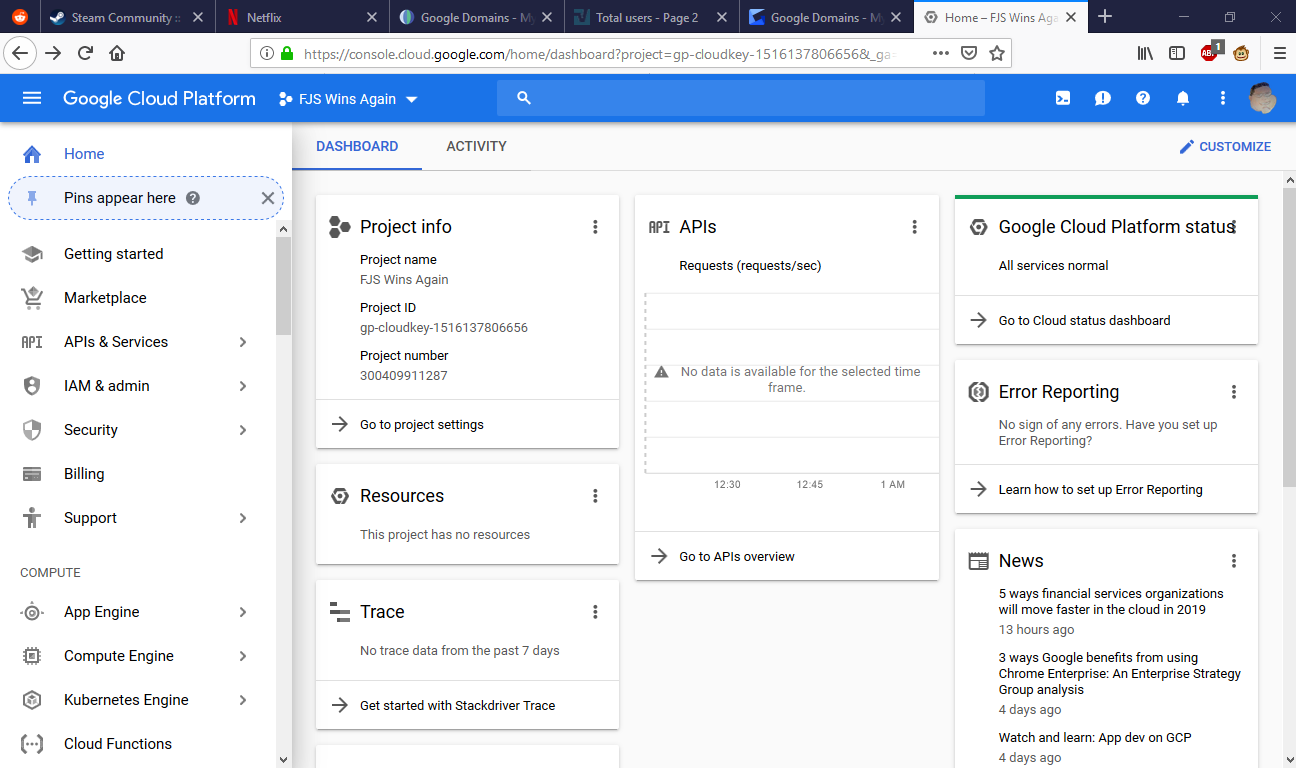Open APIs card options menu
Screen dimensions: 1296x768
914,227
